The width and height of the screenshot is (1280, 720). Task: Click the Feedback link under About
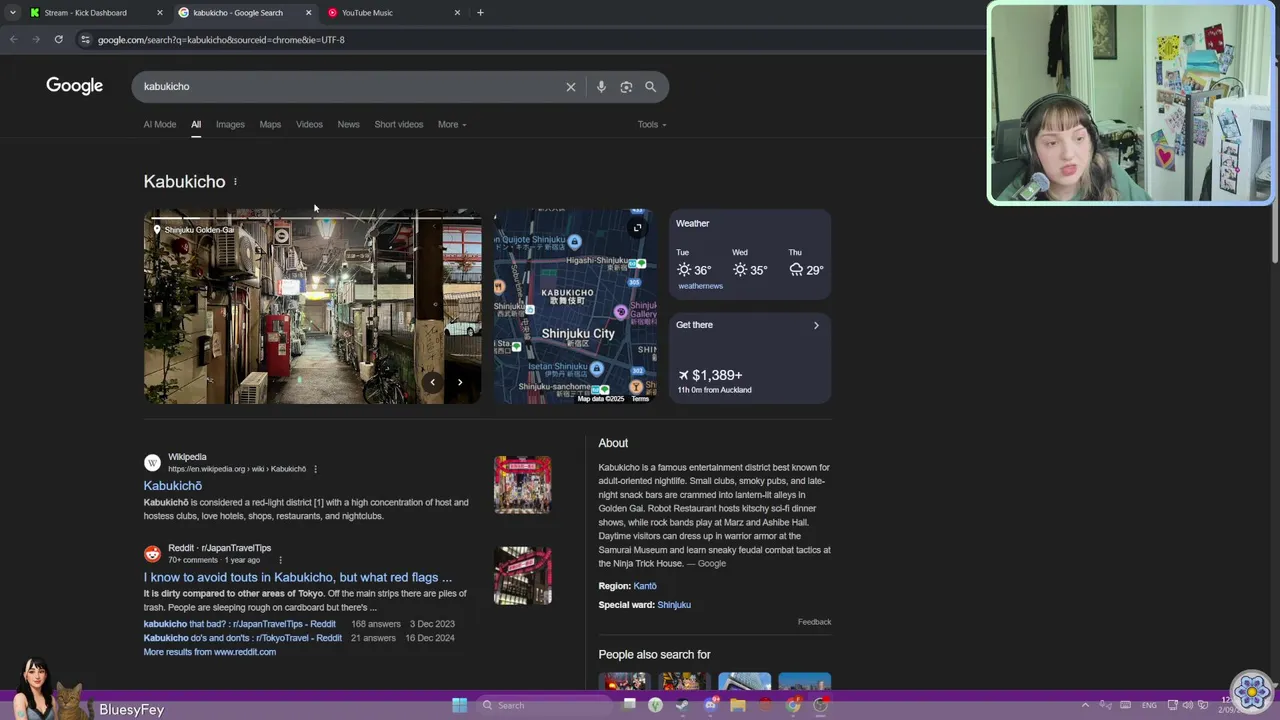tap(814, 622)
